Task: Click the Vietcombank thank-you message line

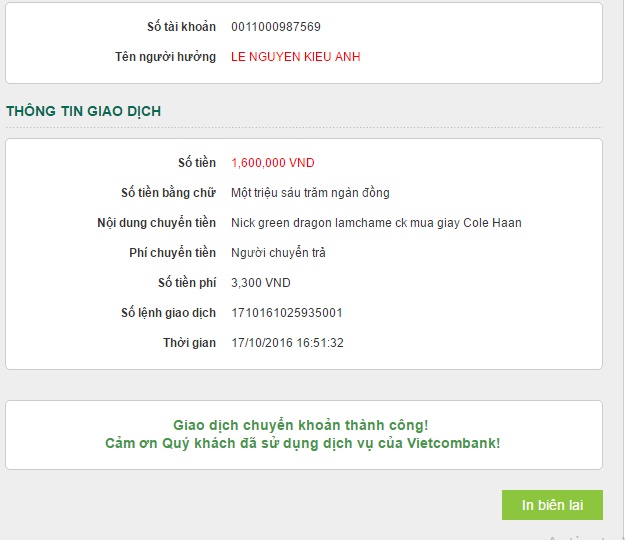Action: pos(303,443)
